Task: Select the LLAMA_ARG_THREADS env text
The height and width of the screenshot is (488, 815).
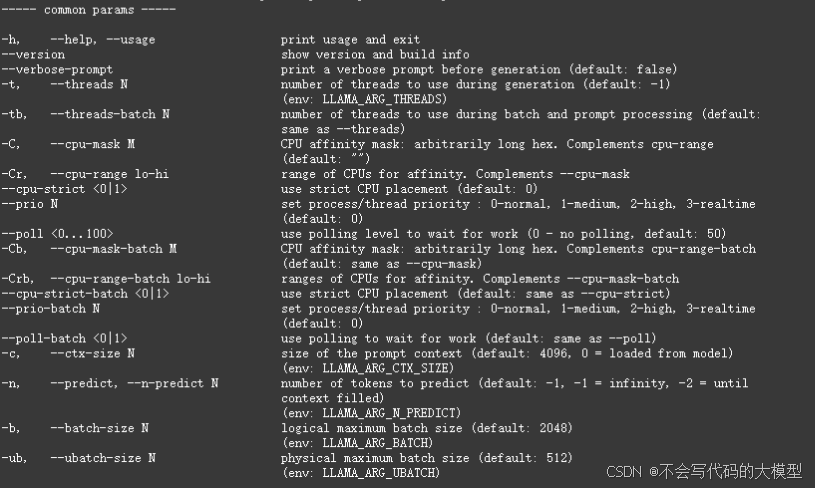Action: pyautogui.click(x=384, y=99)
